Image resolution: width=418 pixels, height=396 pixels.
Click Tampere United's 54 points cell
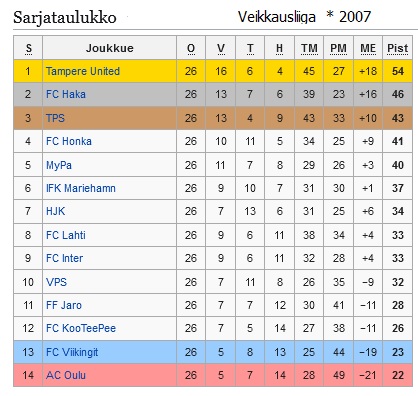tap(397, 71)
